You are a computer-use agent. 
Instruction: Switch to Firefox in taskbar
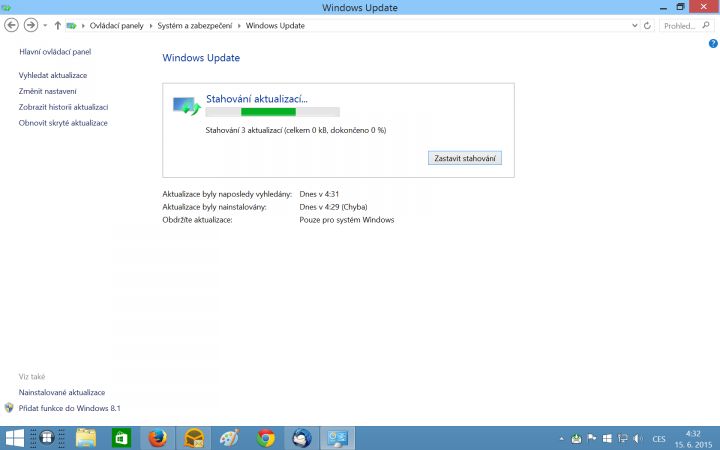coord(158,438)
